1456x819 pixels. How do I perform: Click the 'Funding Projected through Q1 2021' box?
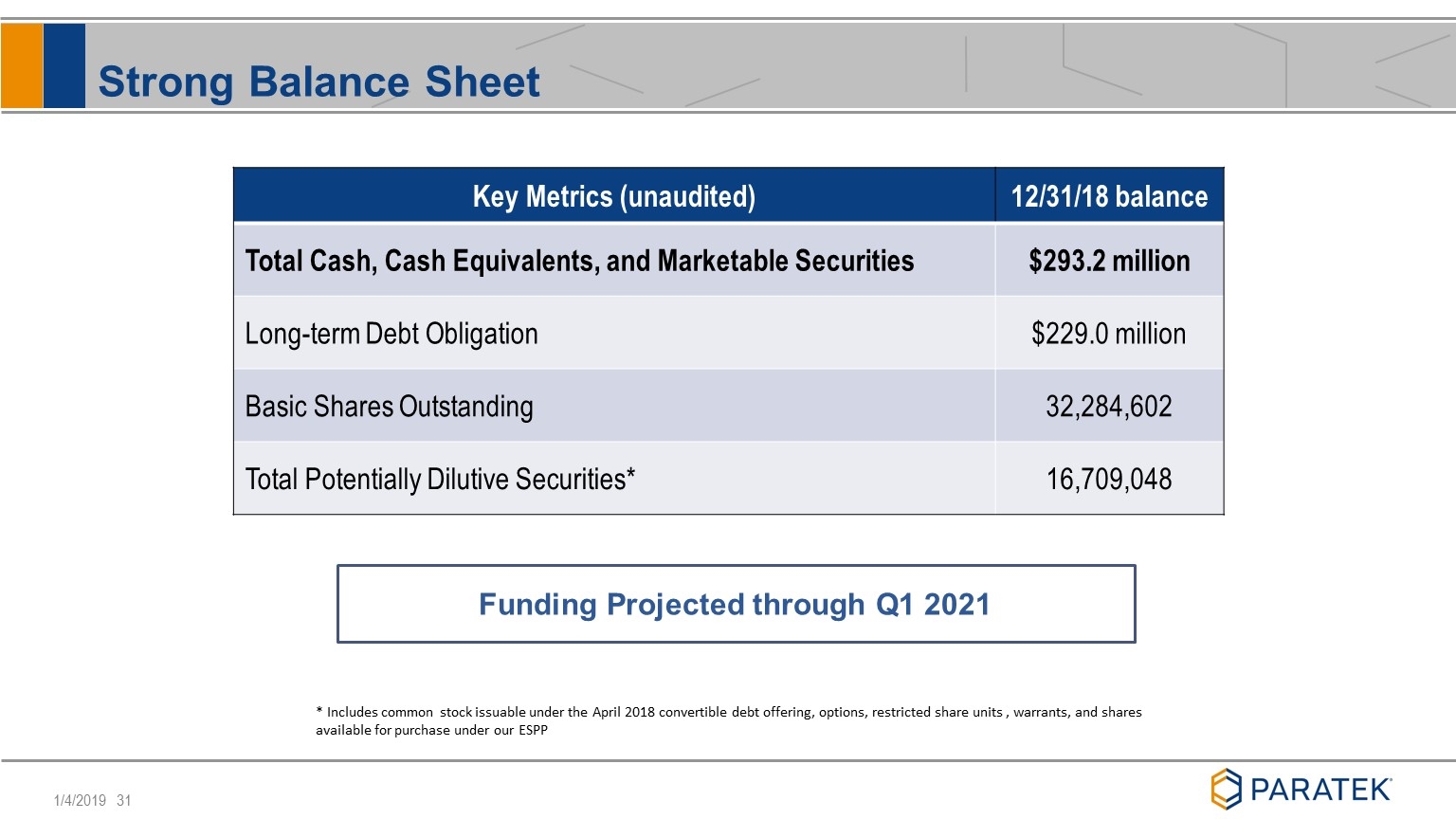pyautogui.click(x=737, y=604)
